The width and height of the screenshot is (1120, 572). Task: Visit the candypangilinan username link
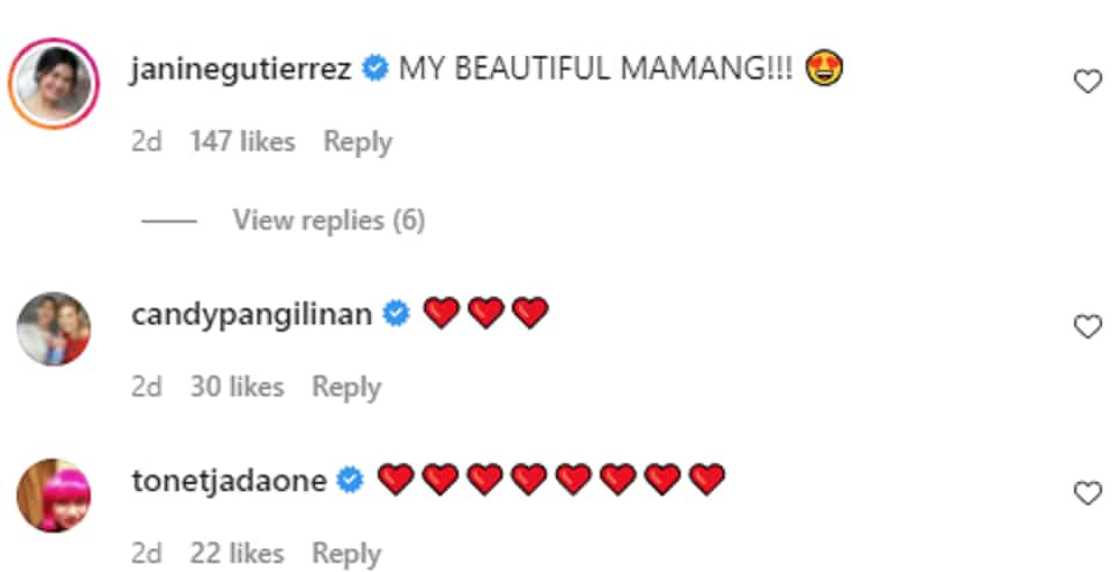click(251, 315)
